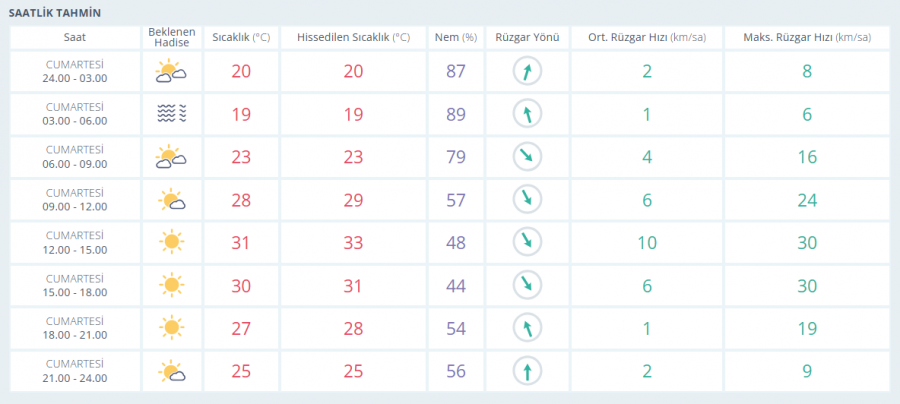The image size is (900, 404).
Task: Click wind direction arrow for 21.00 - 24.00
Action: [527, 371]
